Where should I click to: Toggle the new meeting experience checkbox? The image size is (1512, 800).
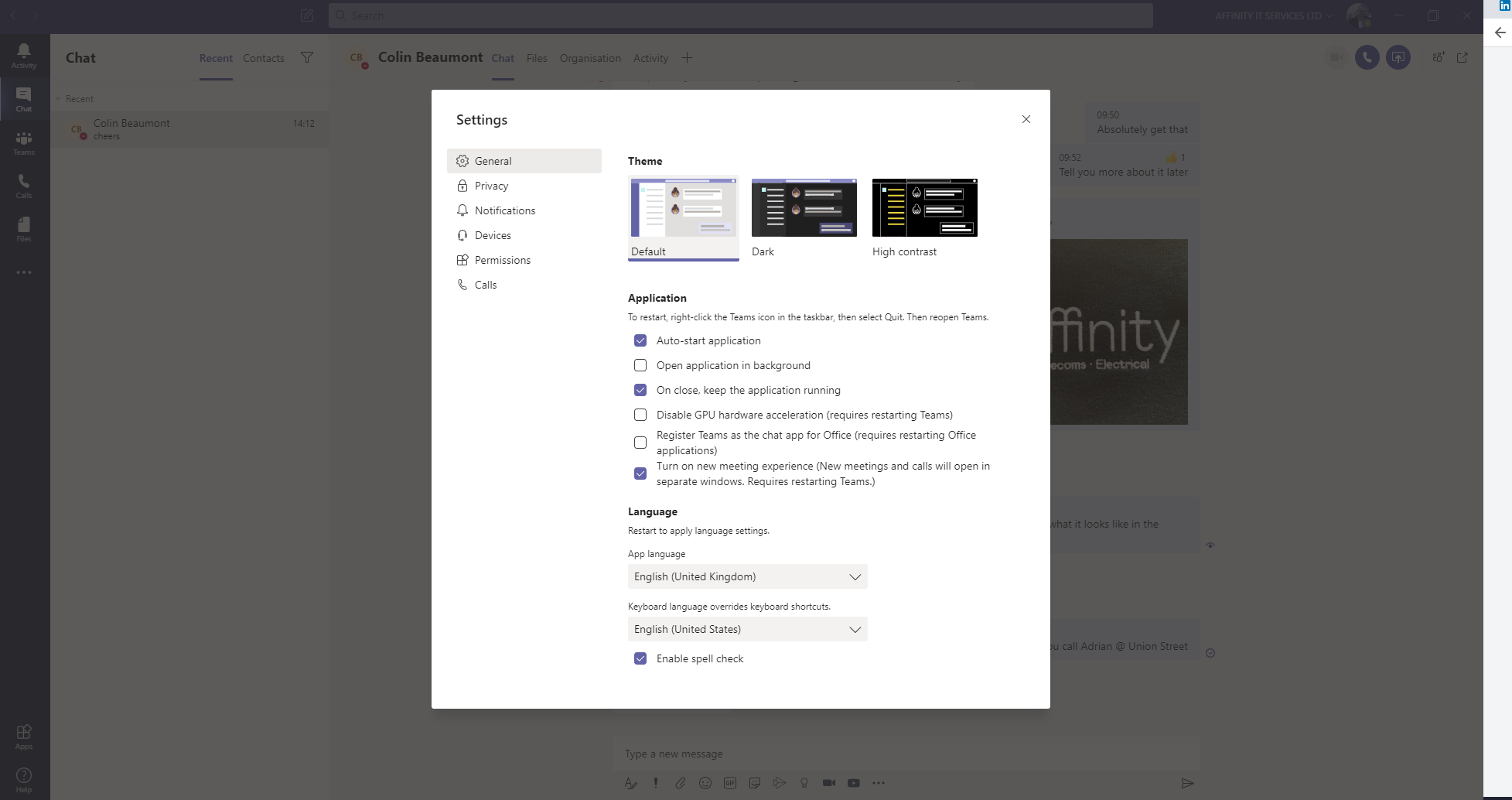pyautogui.click(x=640, y=474)
